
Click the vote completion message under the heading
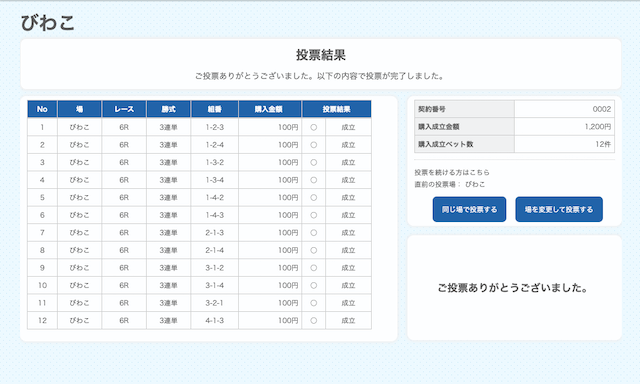pos(321,76)
